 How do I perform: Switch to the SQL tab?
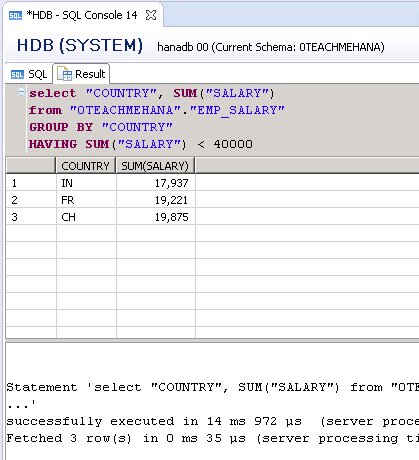29,74
